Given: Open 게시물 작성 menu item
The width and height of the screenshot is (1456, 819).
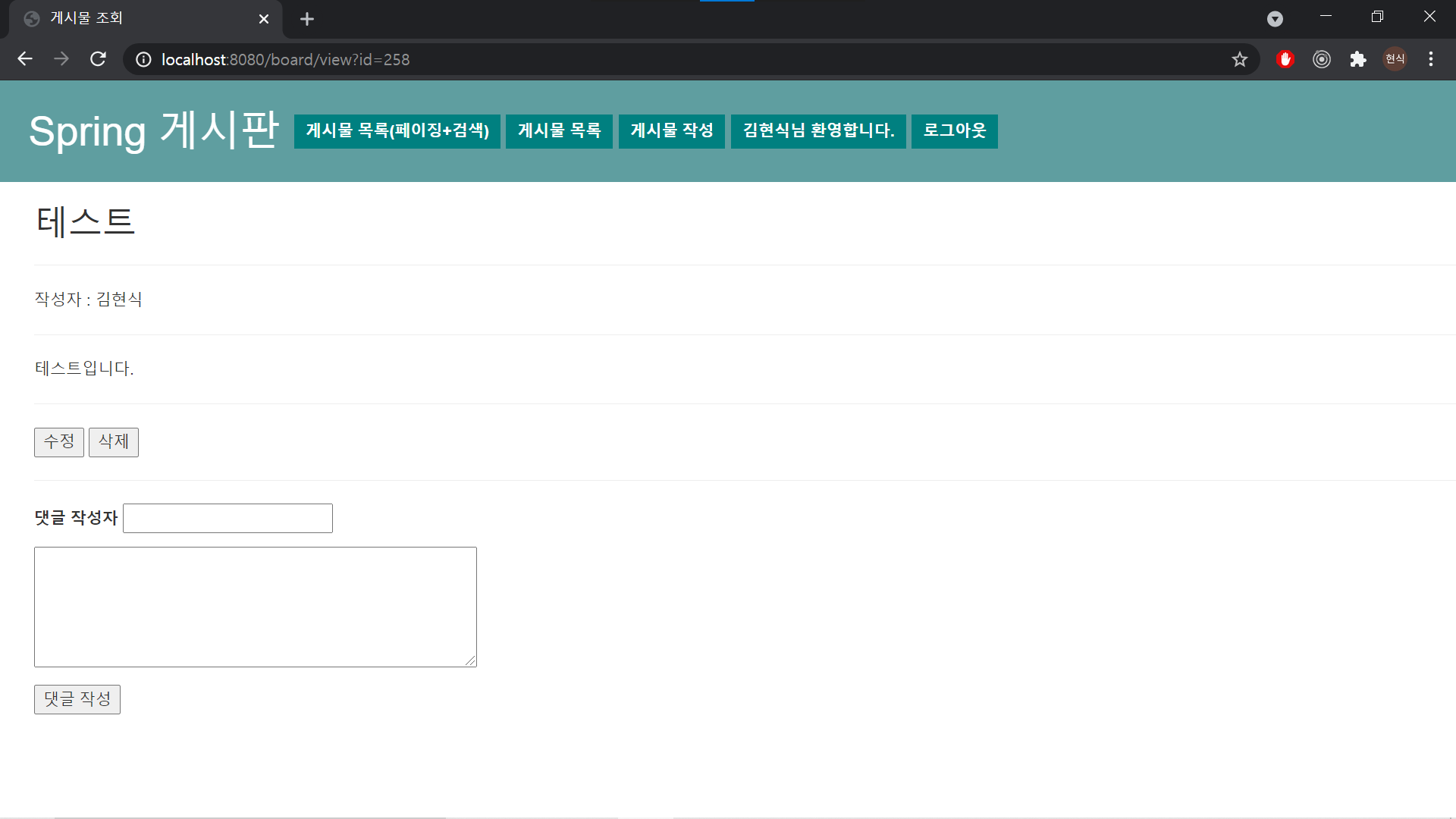Looking at the screenshot, I should (672, 130).
